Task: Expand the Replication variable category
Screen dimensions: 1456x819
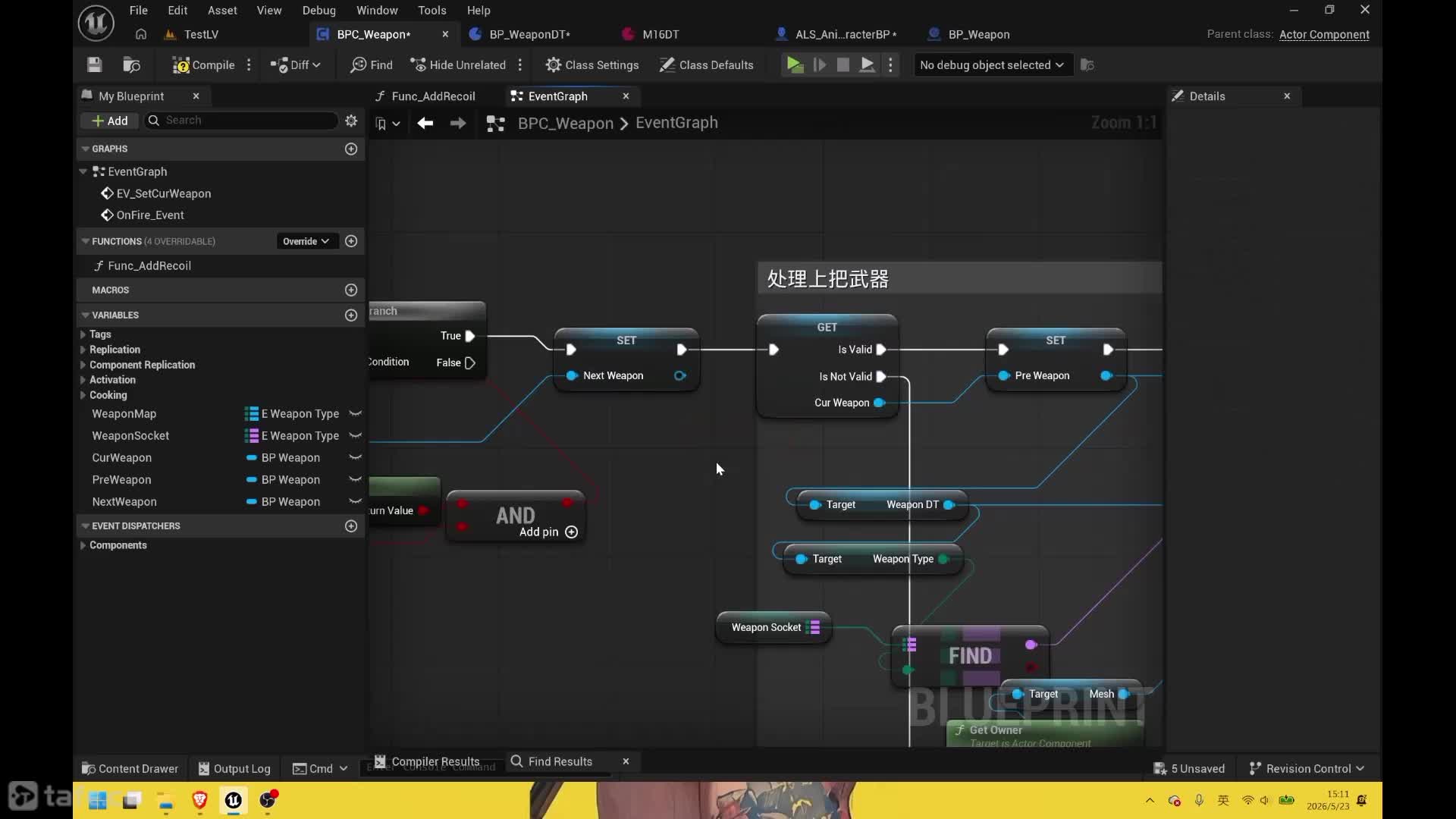Action: pos(83,350)
